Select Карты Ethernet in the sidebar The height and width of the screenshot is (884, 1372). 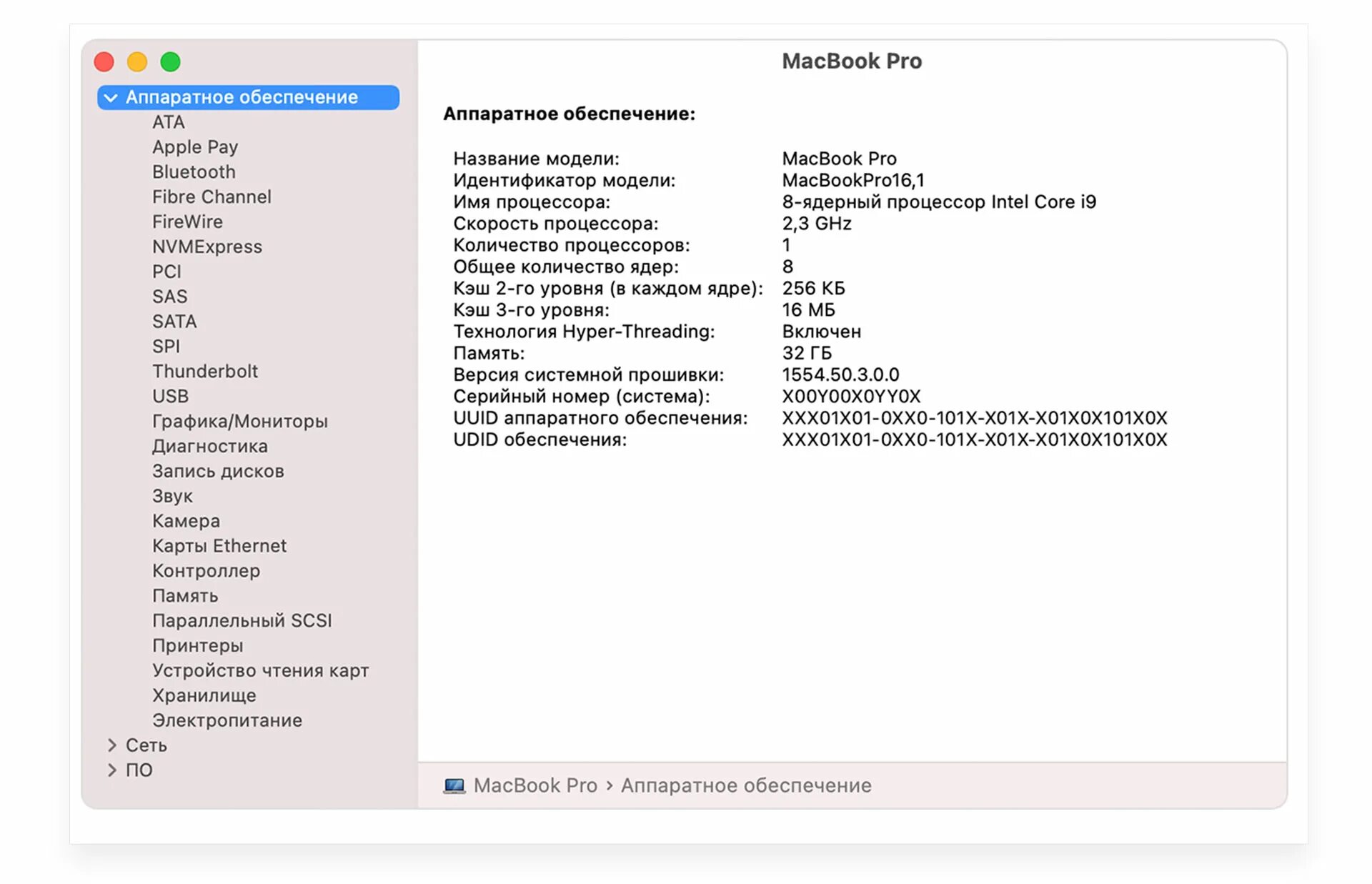pyautogui.click(x=219, y=546)
